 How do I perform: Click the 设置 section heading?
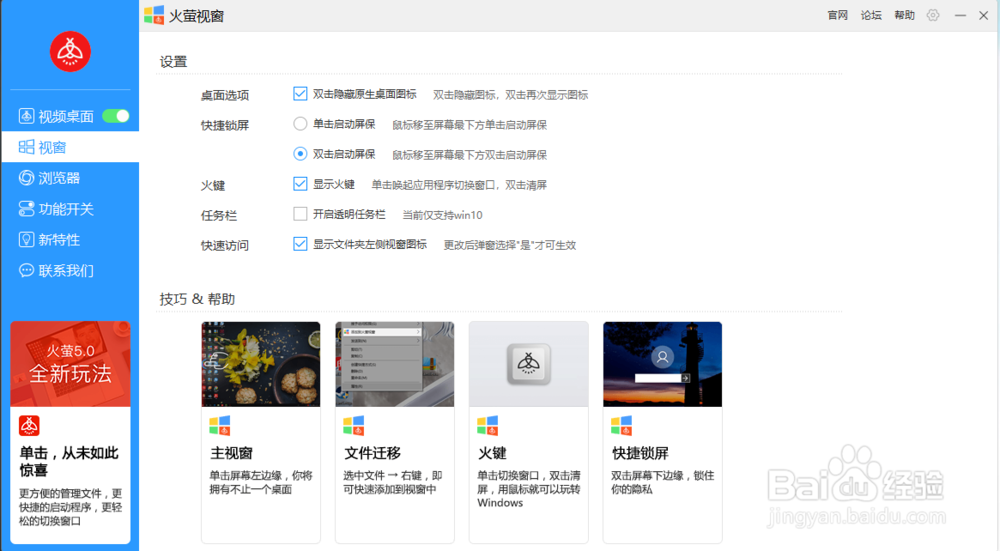pos(173,62)
